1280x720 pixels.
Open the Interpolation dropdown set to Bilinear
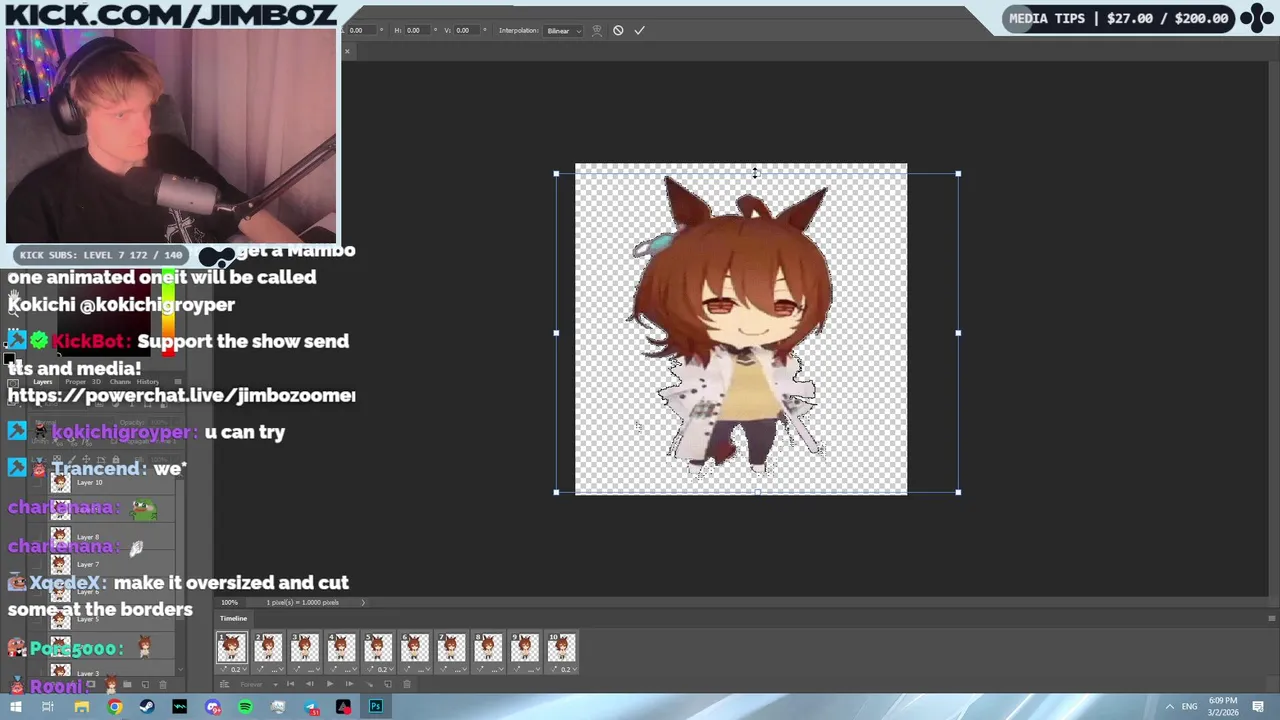pos(563,30)
